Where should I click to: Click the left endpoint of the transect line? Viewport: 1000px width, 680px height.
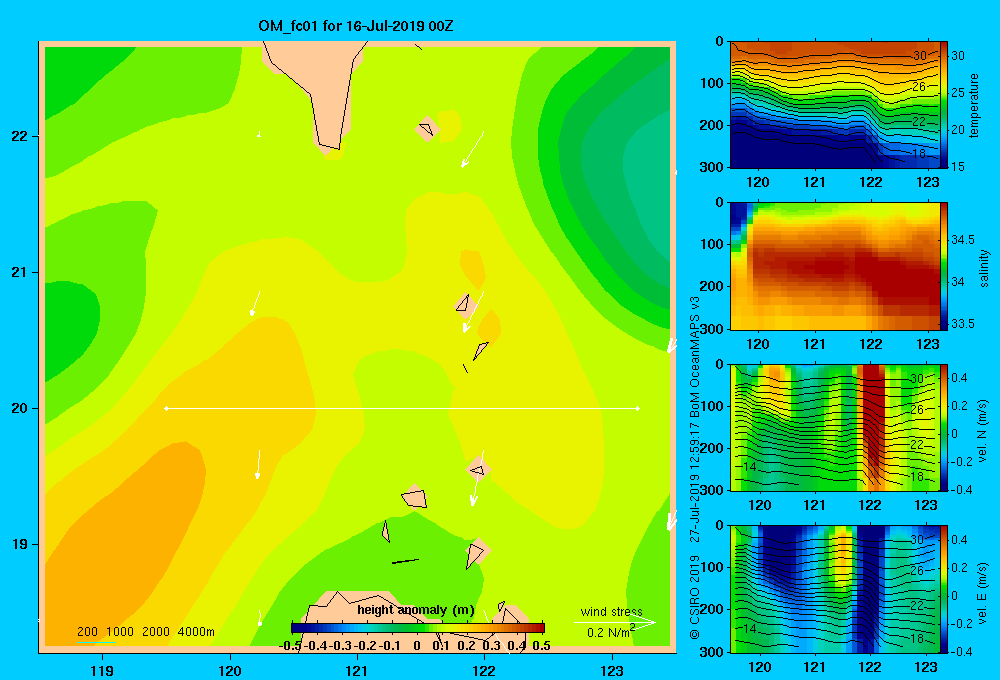(166, 408)
